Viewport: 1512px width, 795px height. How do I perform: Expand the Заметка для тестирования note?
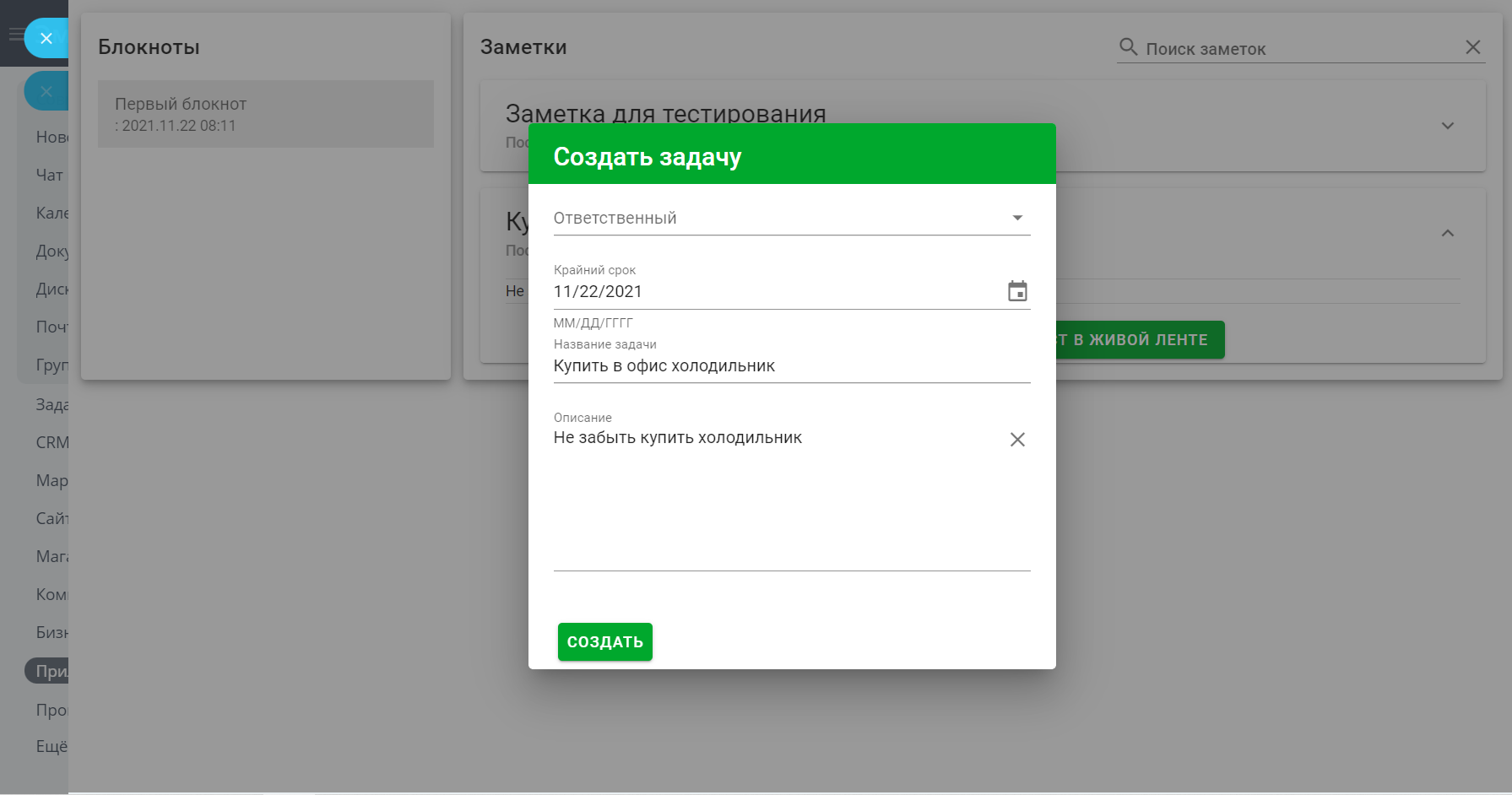[x=1447, y=126]
